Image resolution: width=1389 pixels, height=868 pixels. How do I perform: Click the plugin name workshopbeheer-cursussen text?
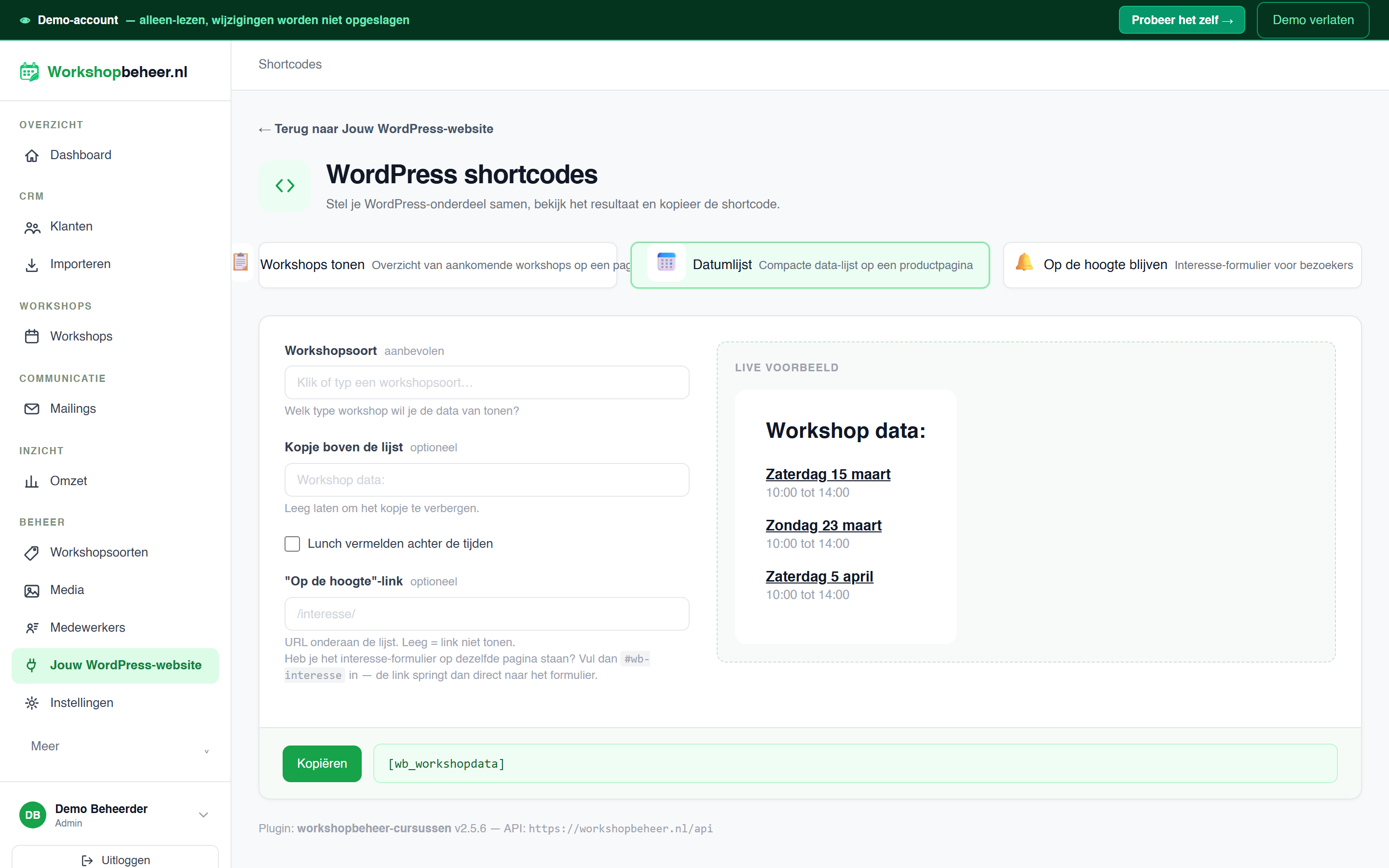click(x=374, y=828)
